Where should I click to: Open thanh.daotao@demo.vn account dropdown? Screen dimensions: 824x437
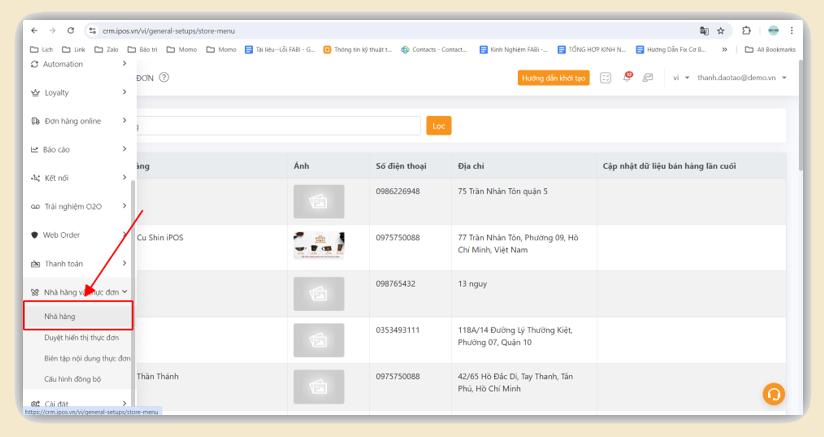[742, 77]
